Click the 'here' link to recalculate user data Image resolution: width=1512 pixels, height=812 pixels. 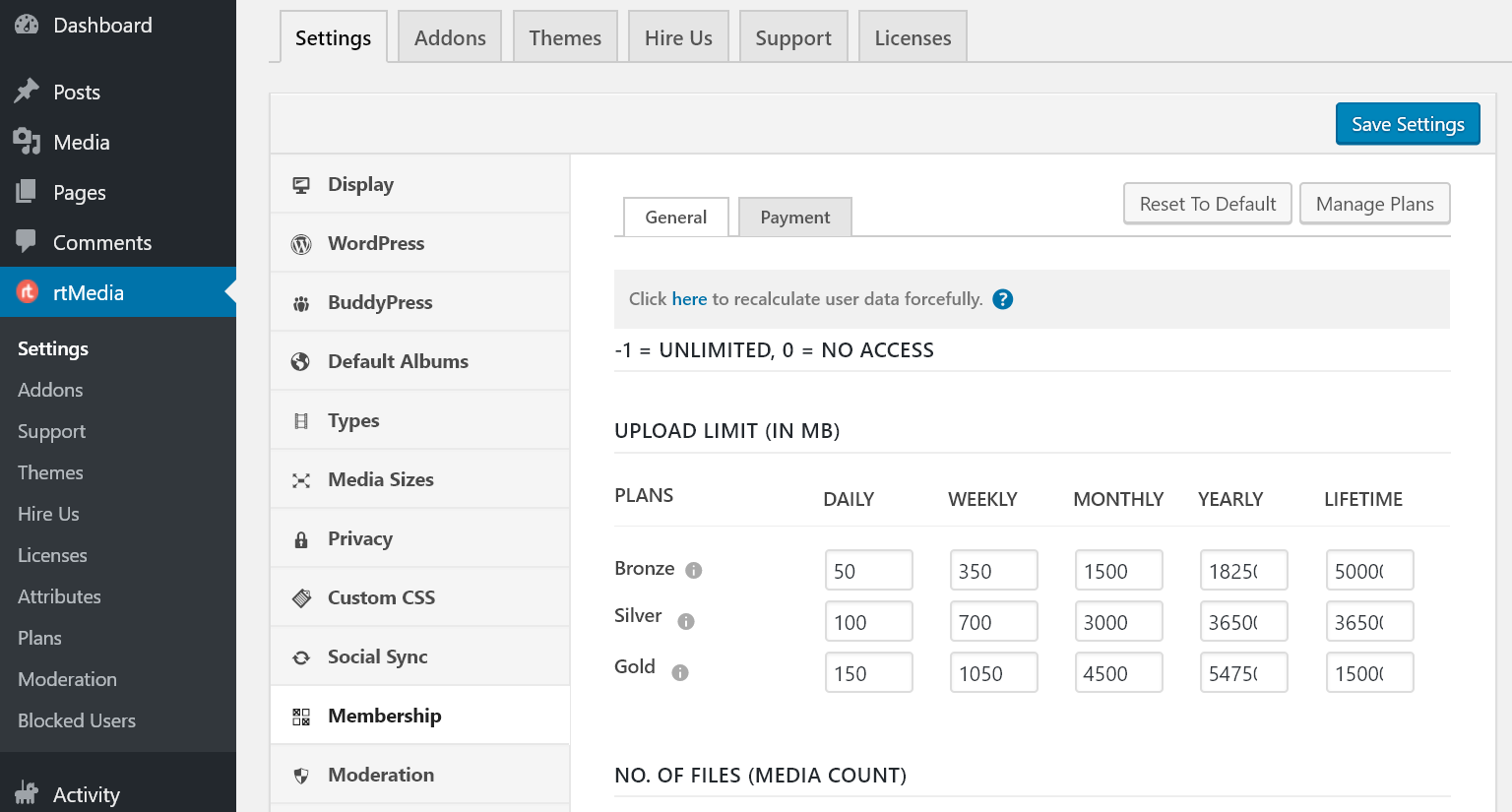pyautogui.click(x=689, y=298)
